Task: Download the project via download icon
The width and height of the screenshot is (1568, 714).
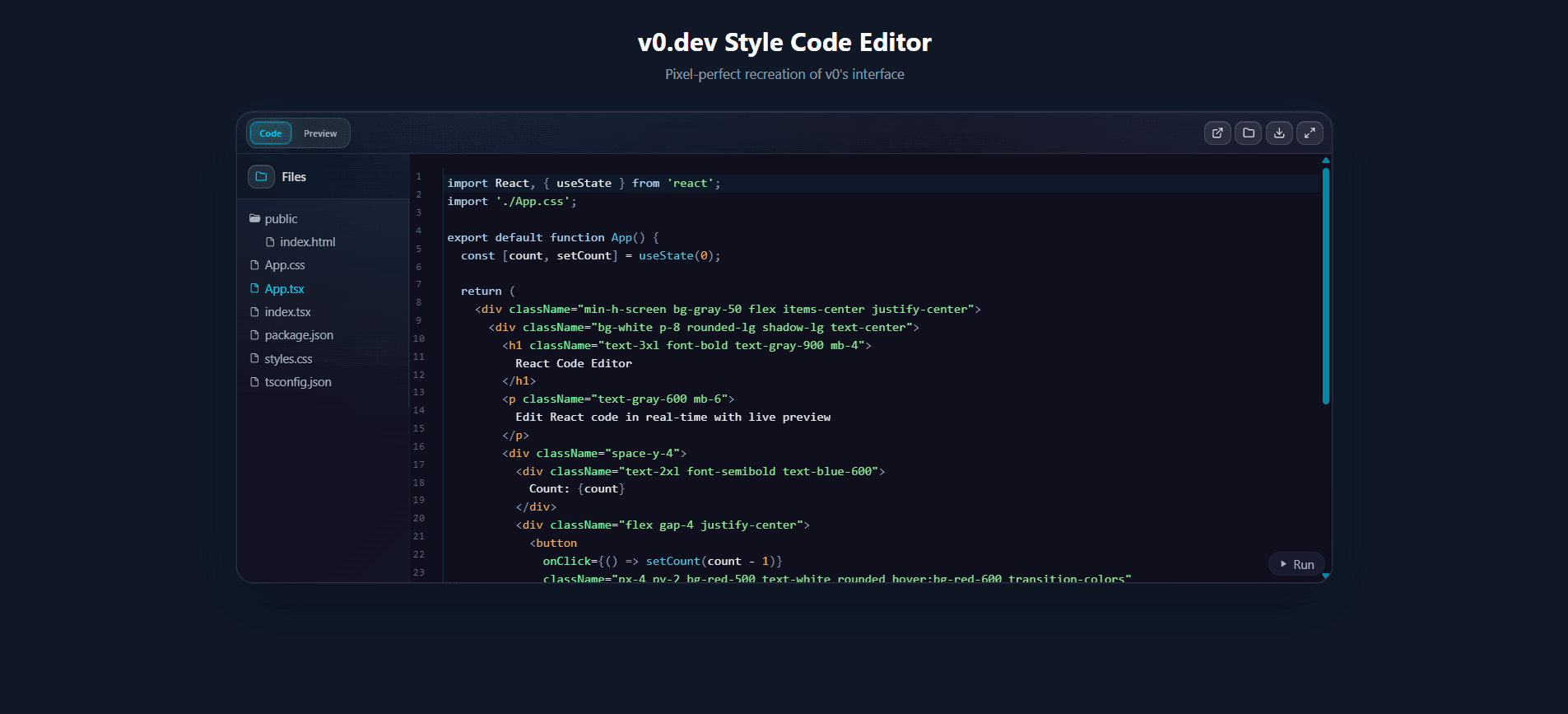Action: click(x=1279, y=133)
